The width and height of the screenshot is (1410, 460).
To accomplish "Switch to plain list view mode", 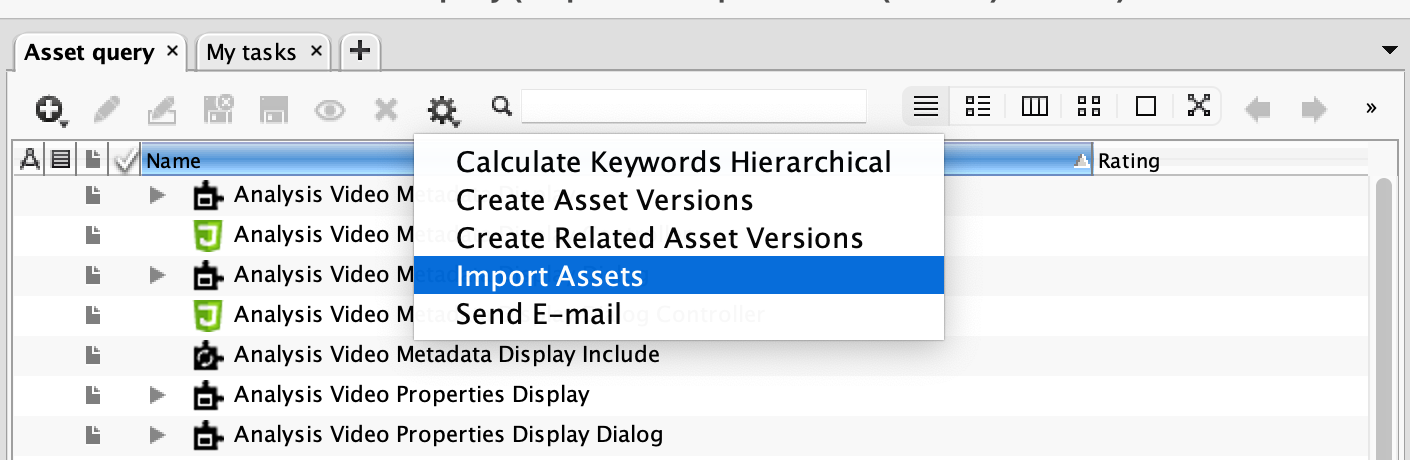I will 926,106.
